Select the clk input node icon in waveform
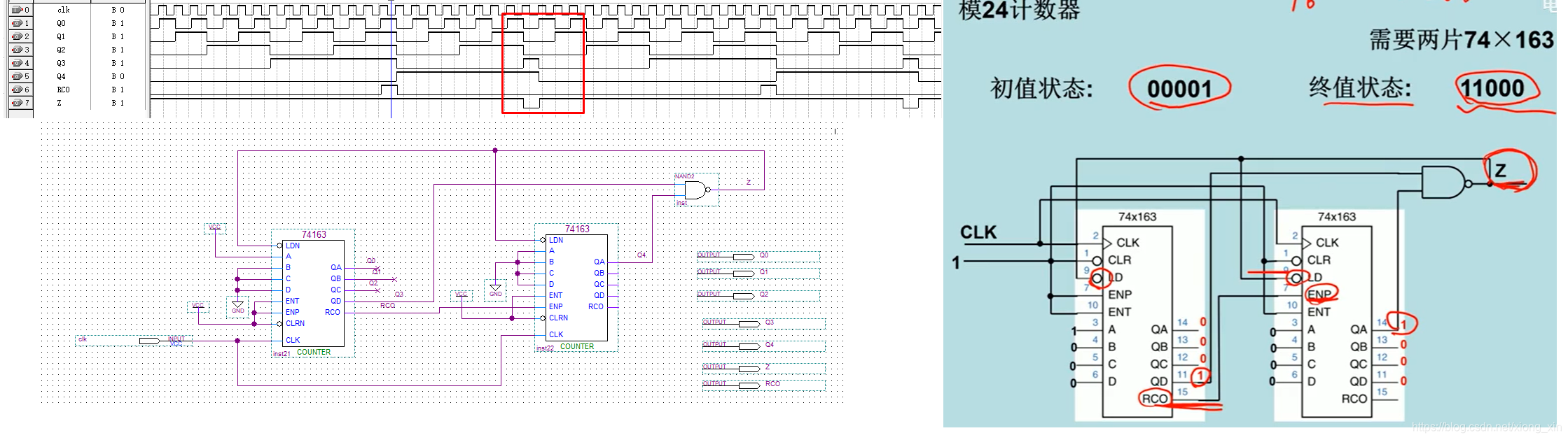Screen dimensions: 1568x440 (x=17, y=10)
